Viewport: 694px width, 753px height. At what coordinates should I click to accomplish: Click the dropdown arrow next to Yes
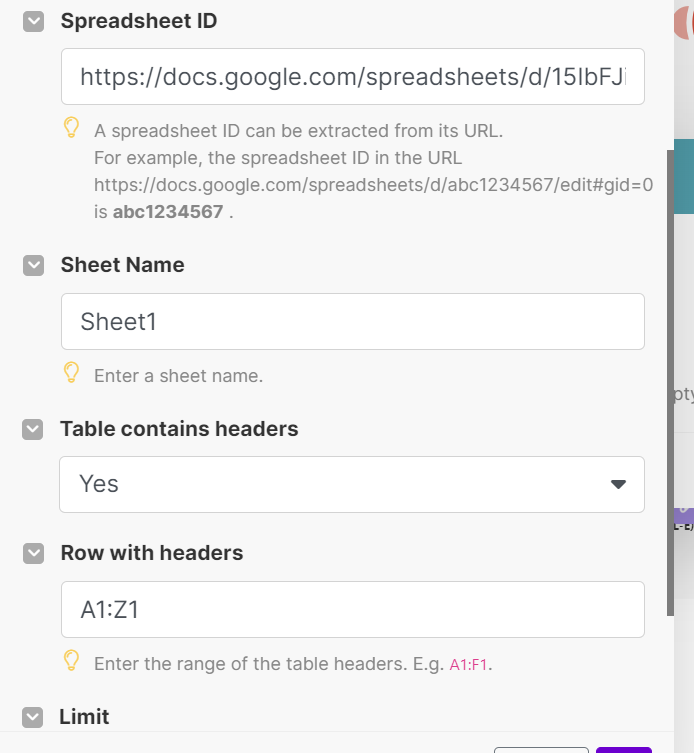click(618, 484)
